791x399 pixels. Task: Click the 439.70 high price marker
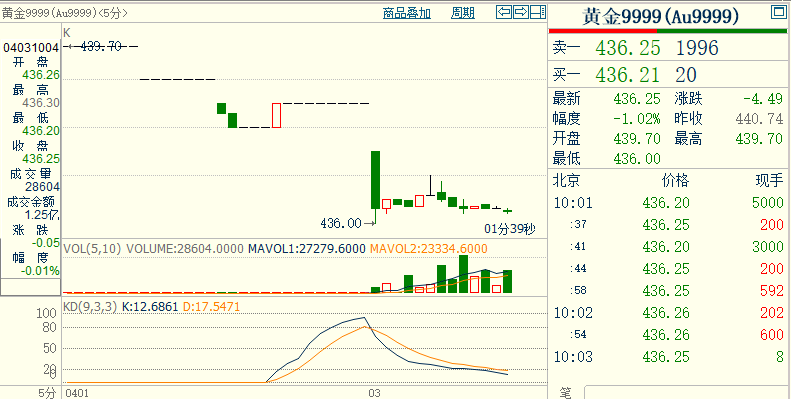[101, 46]
